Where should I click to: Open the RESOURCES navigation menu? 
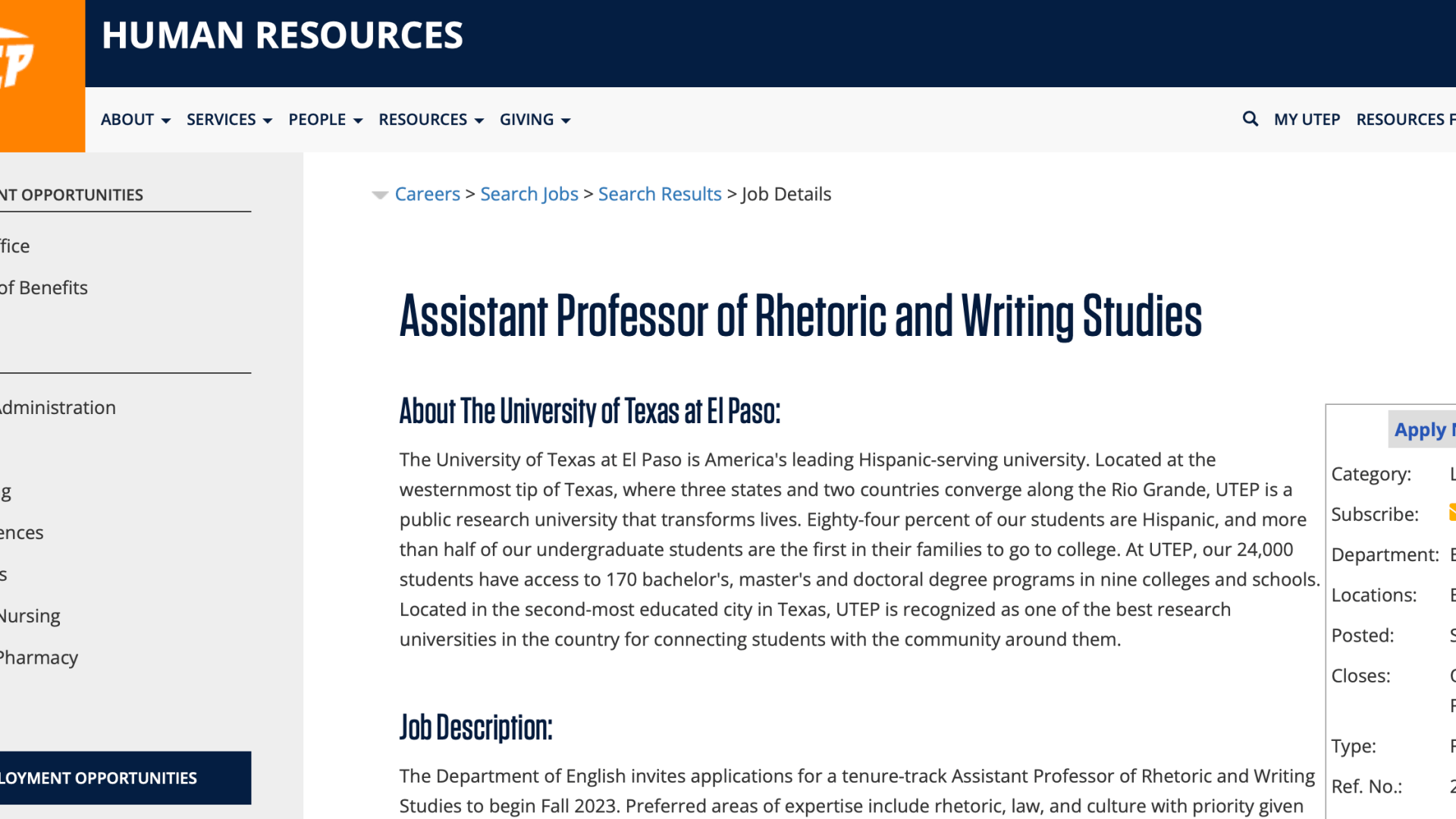pyautogui.click(x=431, y=120)
